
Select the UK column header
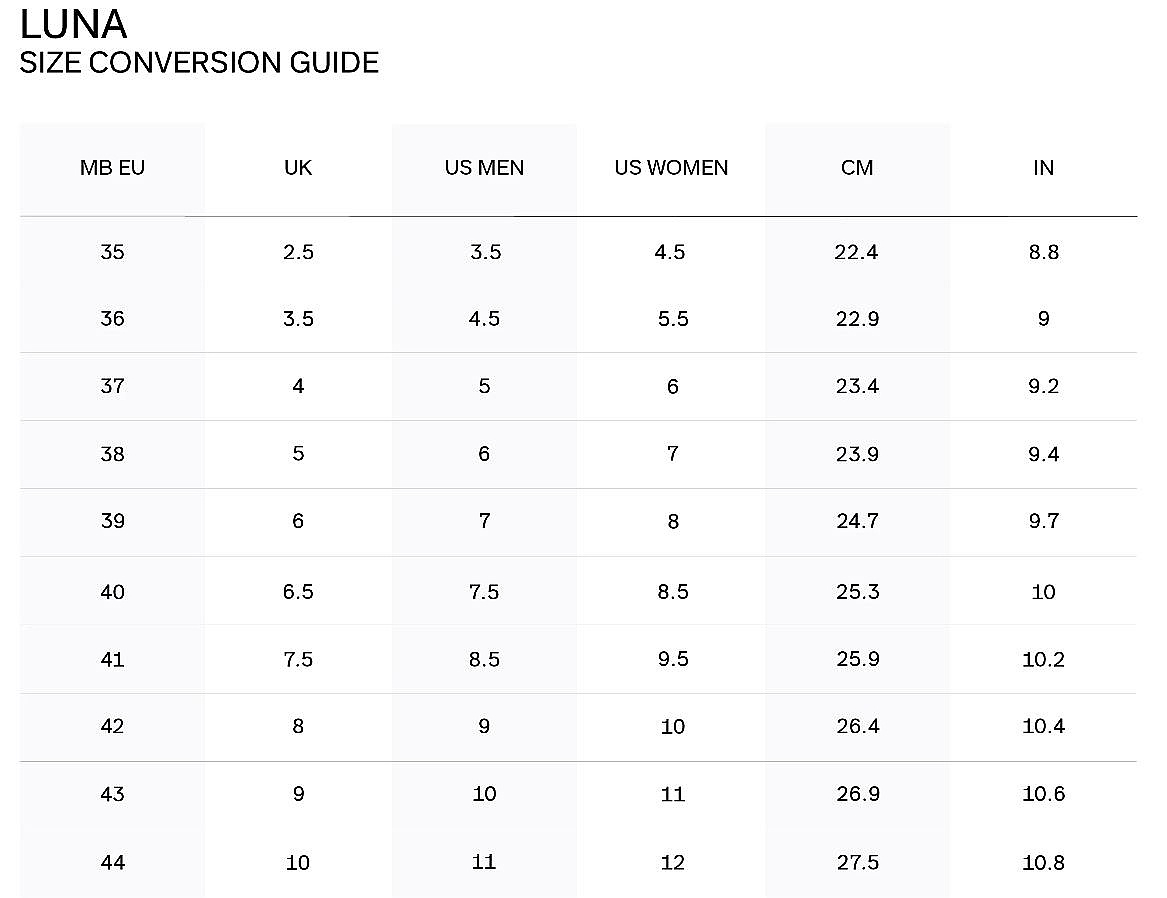coord(298,168)
